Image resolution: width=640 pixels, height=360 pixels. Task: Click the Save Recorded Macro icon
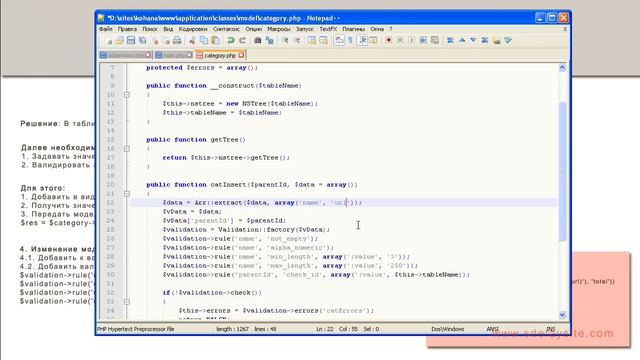point(435,40)
